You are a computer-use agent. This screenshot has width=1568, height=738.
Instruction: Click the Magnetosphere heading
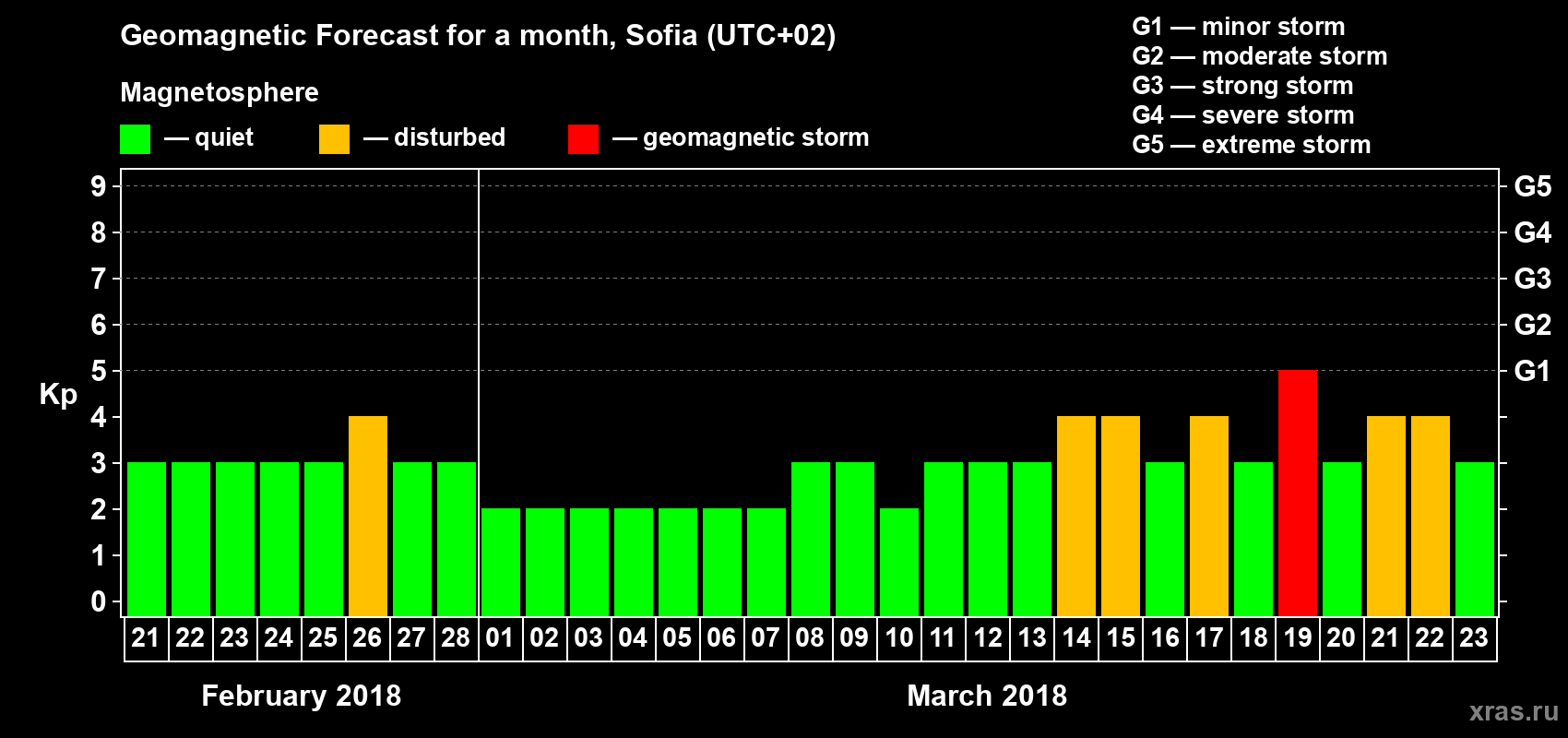(x=220, y=92)
